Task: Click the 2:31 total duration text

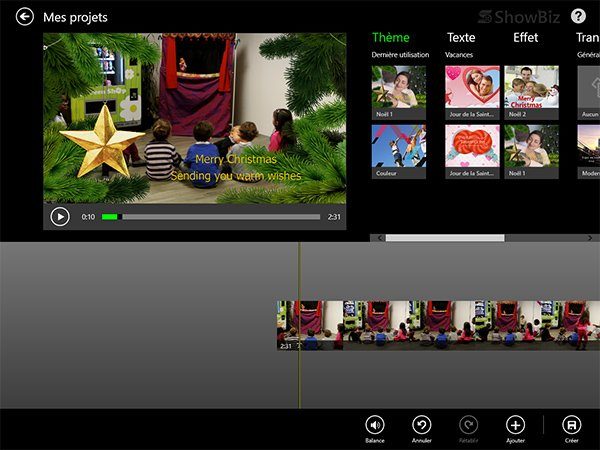Action: coord(334,217)
